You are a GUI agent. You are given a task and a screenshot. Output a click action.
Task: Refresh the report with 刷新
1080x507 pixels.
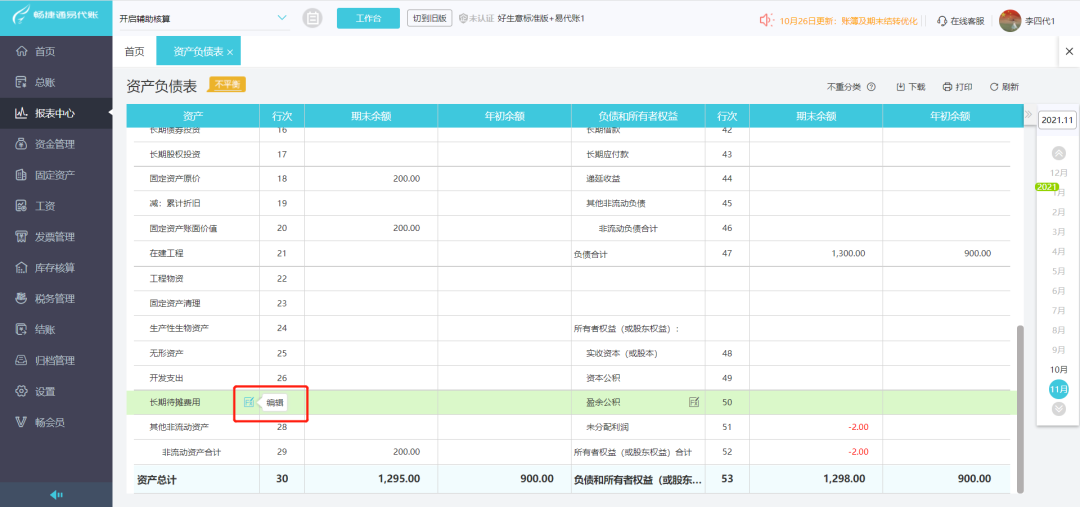[x=1004, y=87]
